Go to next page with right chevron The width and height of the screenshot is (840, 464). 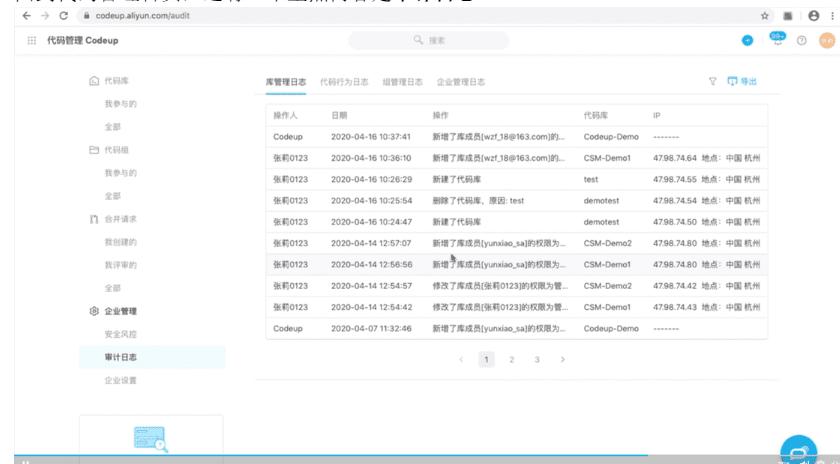pyautogui.click(x=562, y=360)
